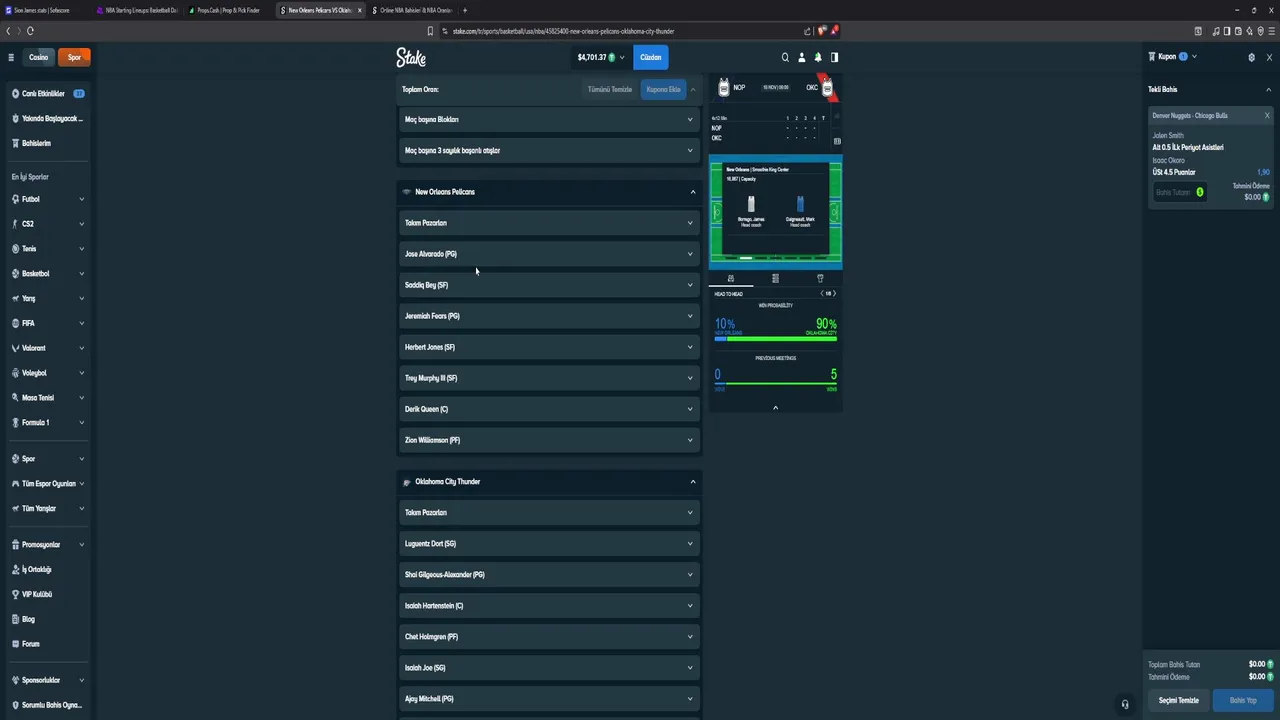Click the Bahislerim icon in sidebar

(x=15, y=143)
